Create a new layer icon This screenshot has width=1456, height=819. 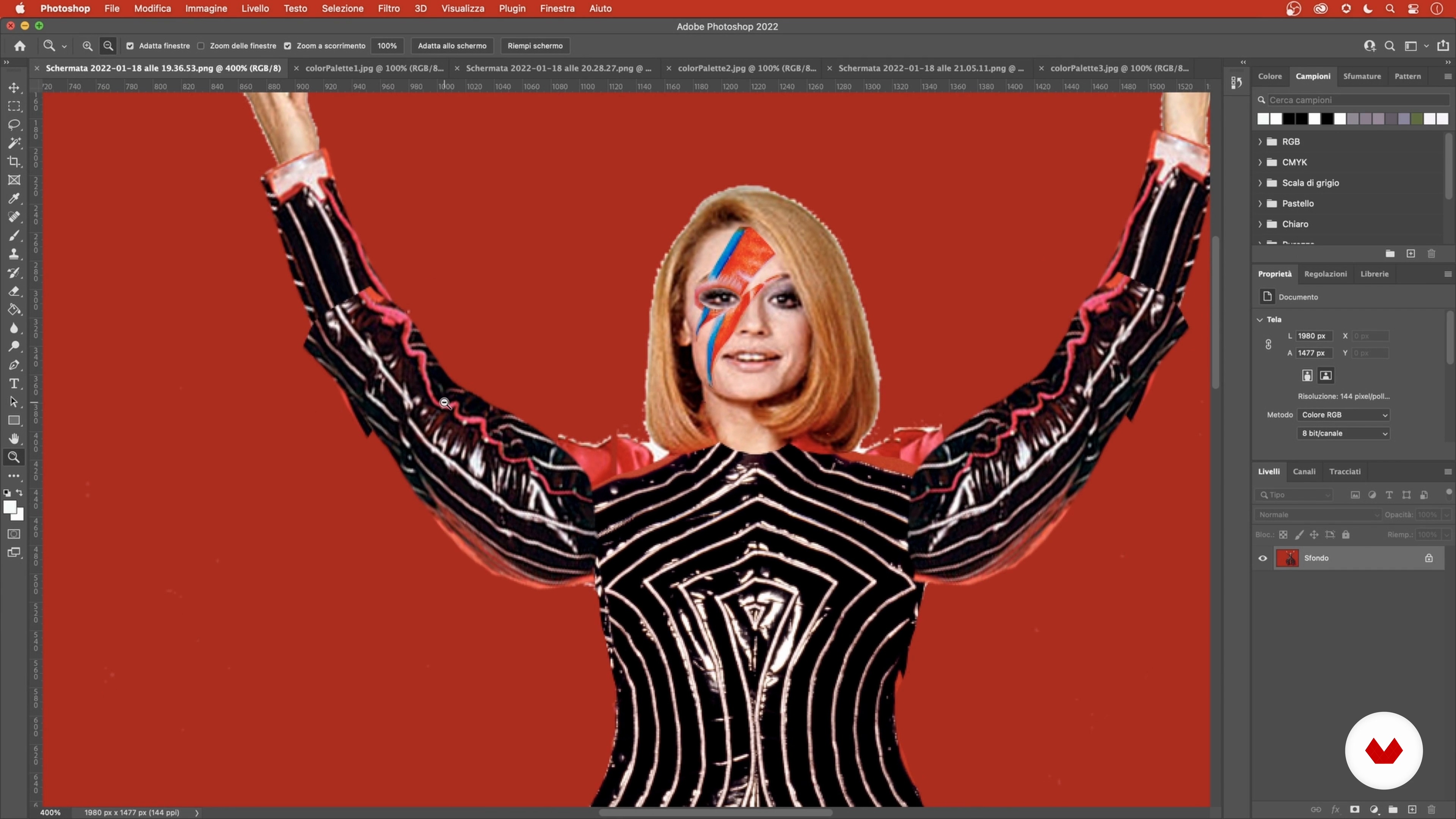pyautogui.click(x=1412, y=810)
